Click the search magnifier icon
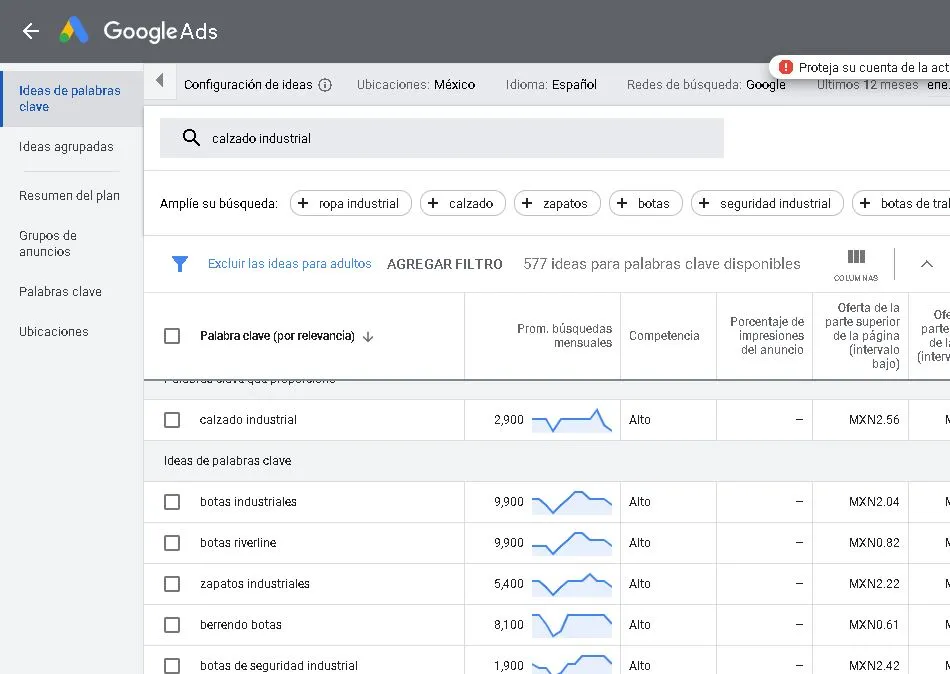The height and width of the screenshot is (674, 950). (191, 138)
